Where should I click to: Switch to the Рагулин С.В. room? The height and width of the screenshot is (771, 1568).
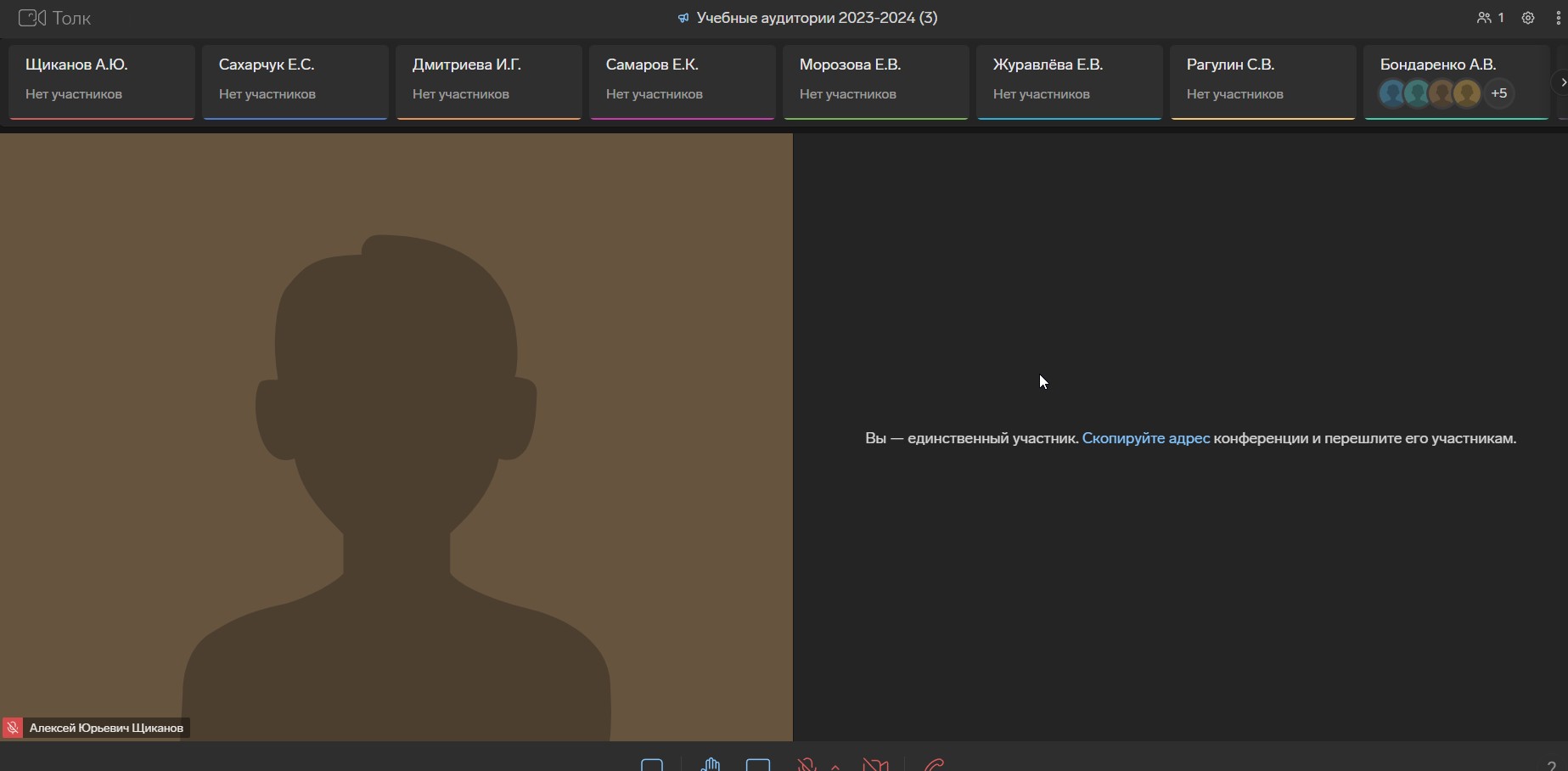click(1262, 81)
